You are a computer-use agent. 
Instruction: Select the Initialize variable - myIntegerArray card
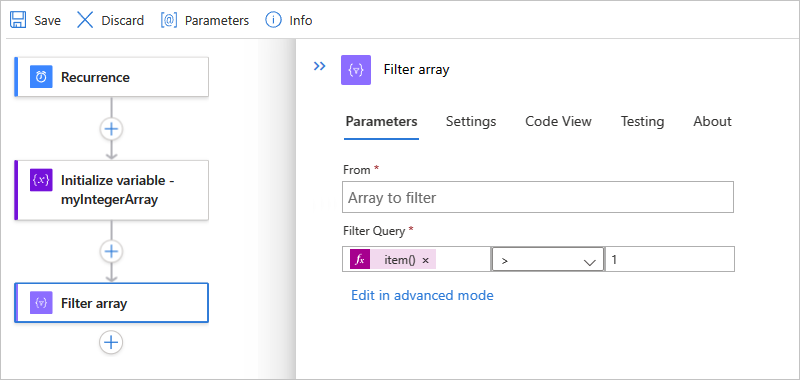(x=112, y=190)
